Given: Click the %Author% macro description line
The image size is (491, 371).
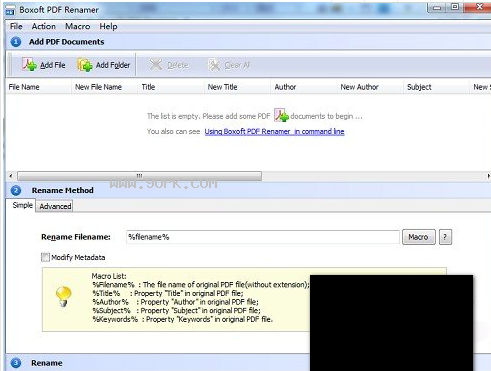Looking at the screenshot, I should (175, 302).
